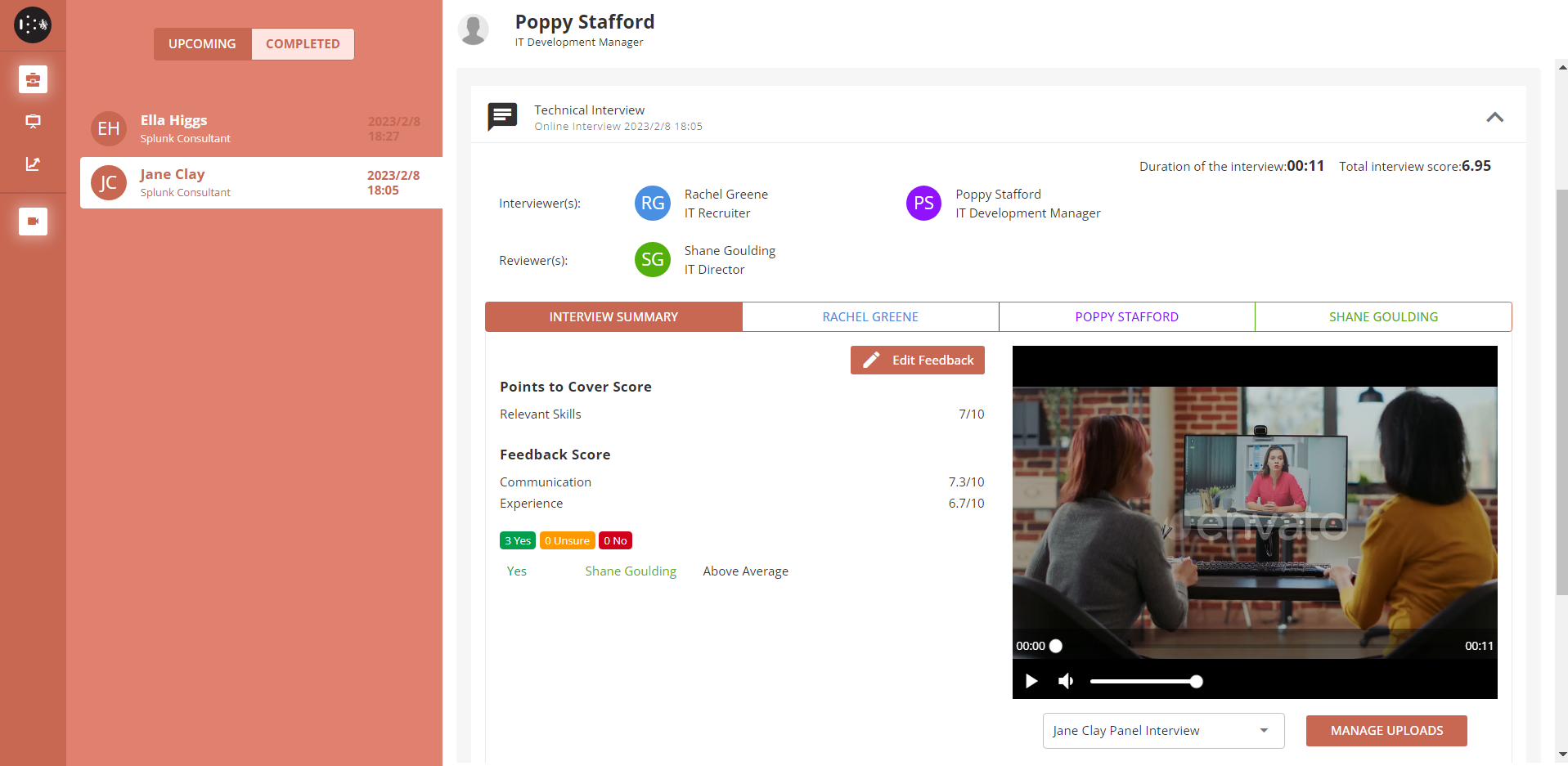Image resolution: width=1568 pixels, height=766 pixels.
Task: Click the Manage Uploads button
Action: (1386, 731)
